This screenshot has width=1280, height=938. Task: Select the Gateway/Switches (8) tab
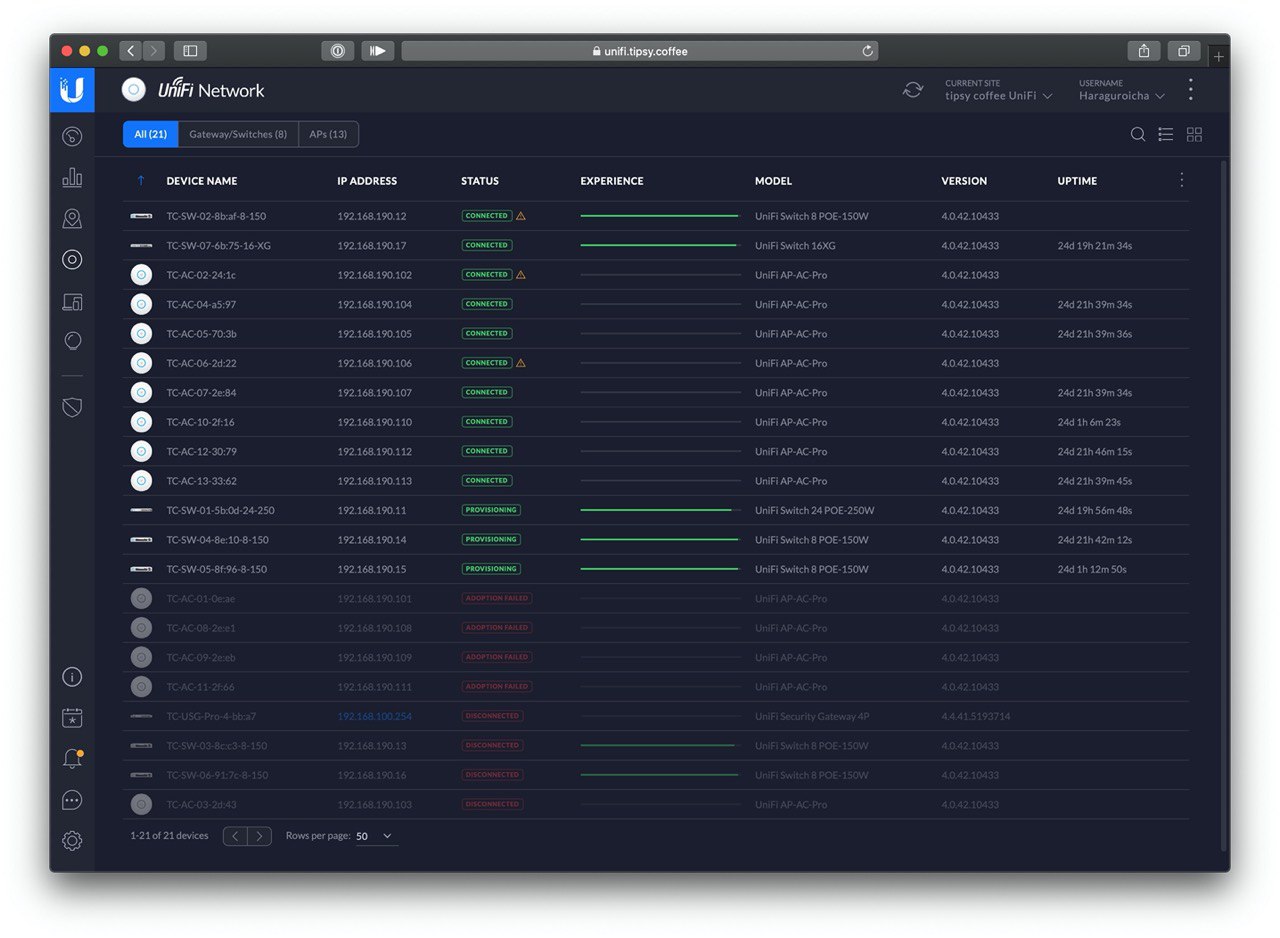238,134
